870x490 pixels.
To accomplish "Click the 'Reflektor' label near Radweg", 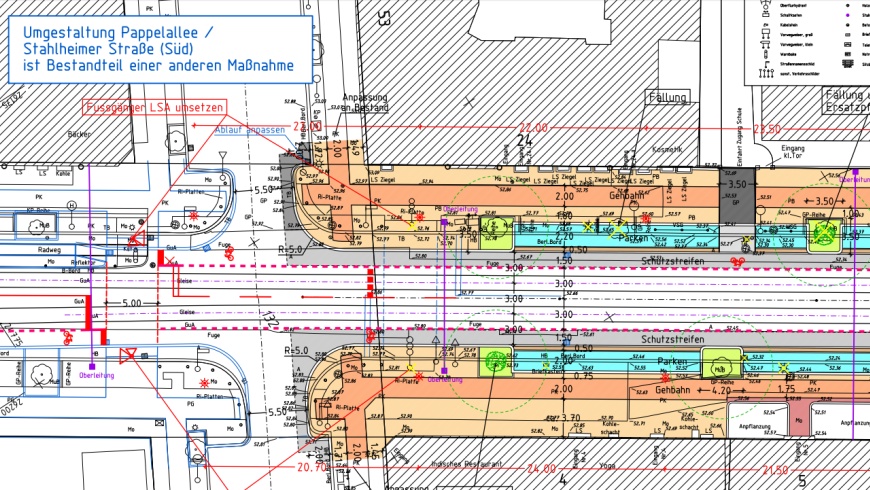I will tap(83, 262).
